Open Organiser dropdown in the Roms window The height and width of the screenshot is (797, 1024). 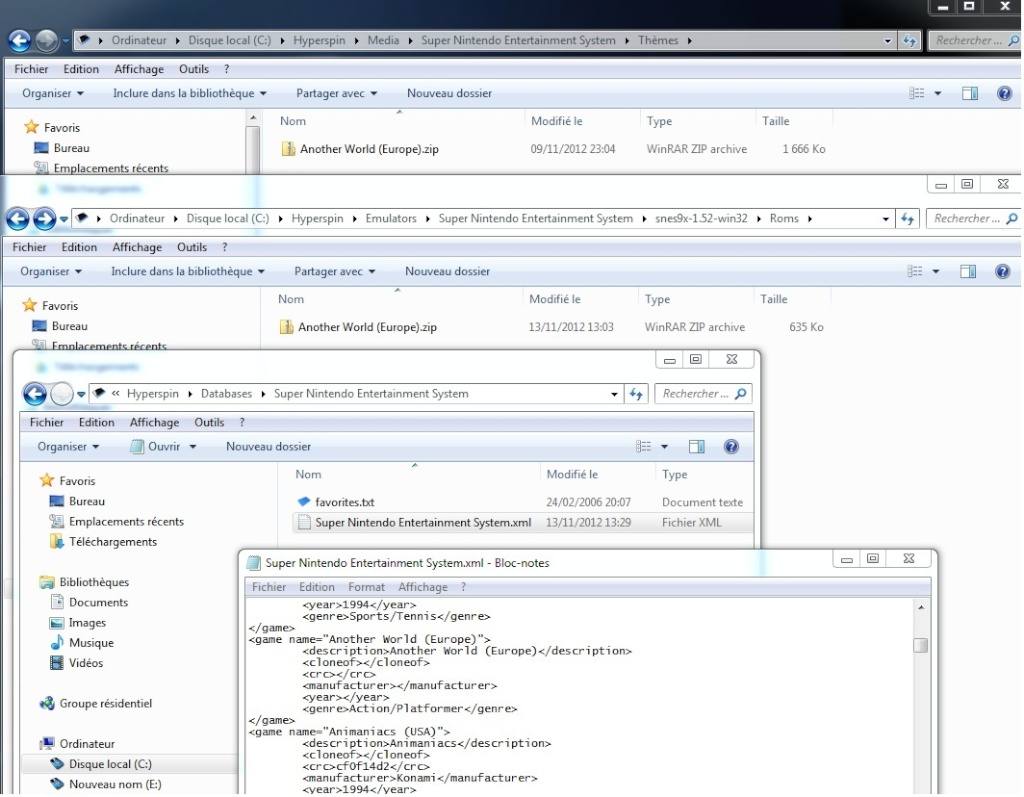[51, 272]
